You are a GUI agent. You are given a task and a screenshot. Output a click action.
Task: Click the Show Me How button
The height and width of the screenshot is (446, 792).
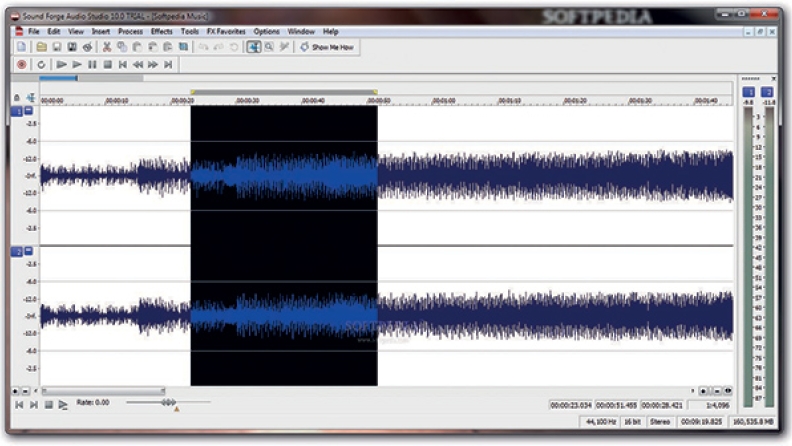coord(327,47)
